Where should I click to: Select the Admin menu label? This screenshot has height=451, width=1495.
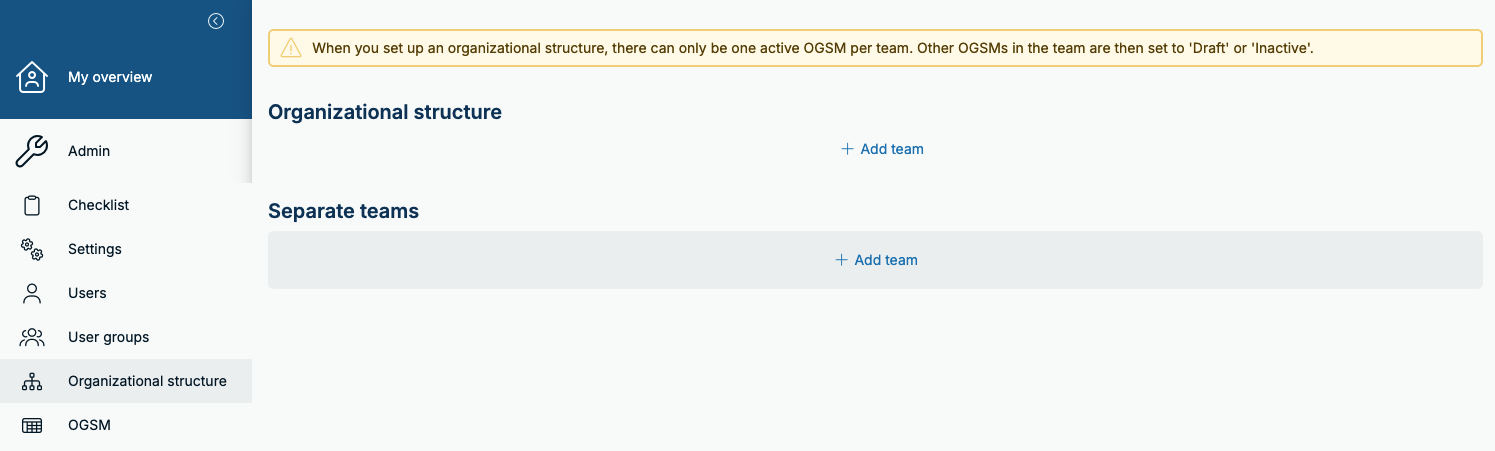click(x=89, y=151)
